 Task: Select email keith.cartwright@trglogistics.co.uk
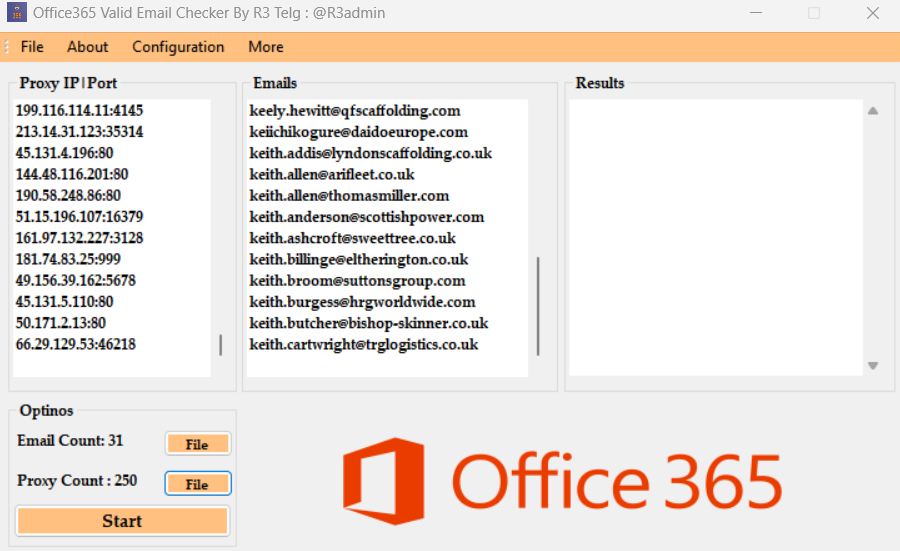[363, 344]
